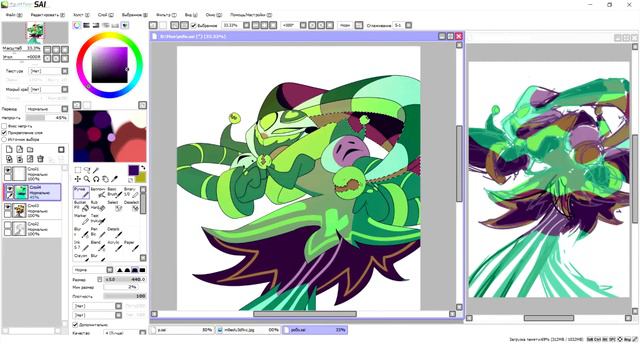Uncheck the clipping group checkbox
This screenshot has height=360, width=640.
(4, 133)
